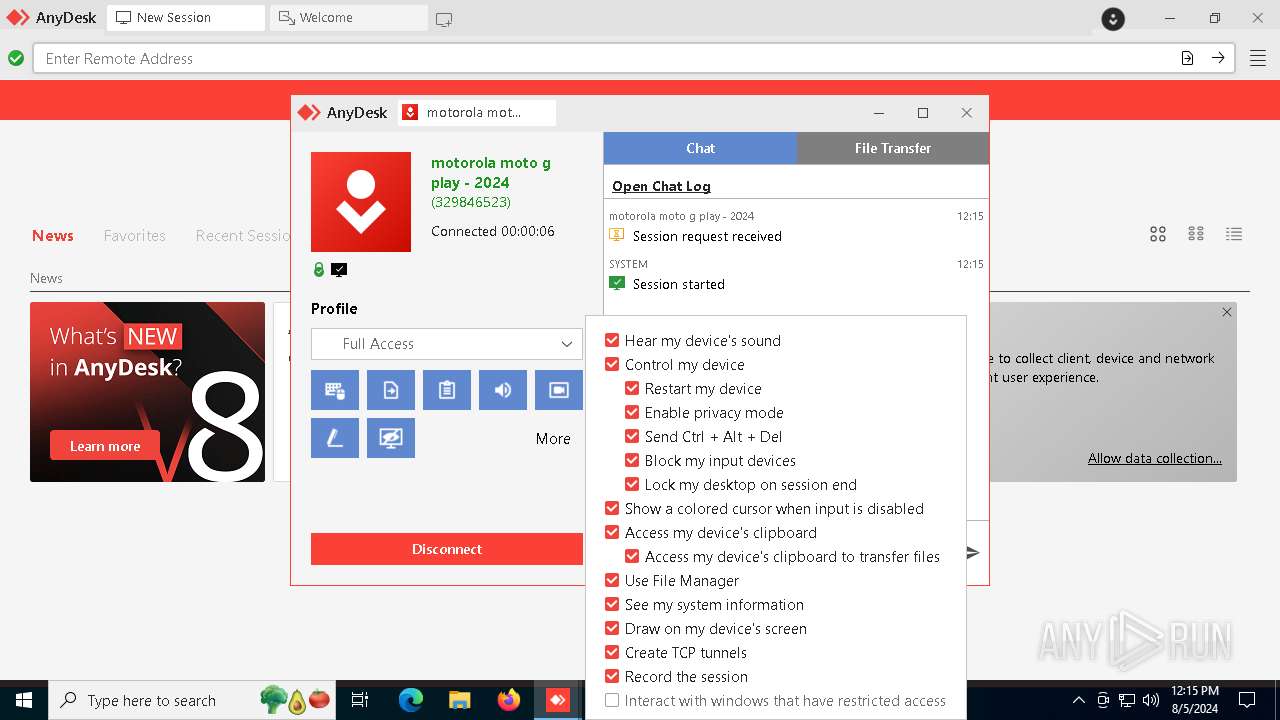Click AnyDesk taskbar icon

coord(558,700)
